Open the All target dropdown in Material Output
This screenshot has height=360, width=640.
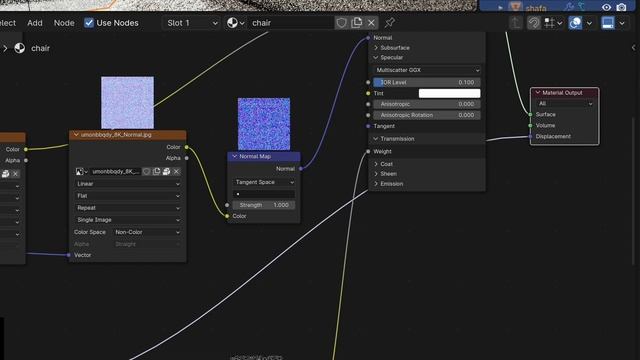pos(564,104)
